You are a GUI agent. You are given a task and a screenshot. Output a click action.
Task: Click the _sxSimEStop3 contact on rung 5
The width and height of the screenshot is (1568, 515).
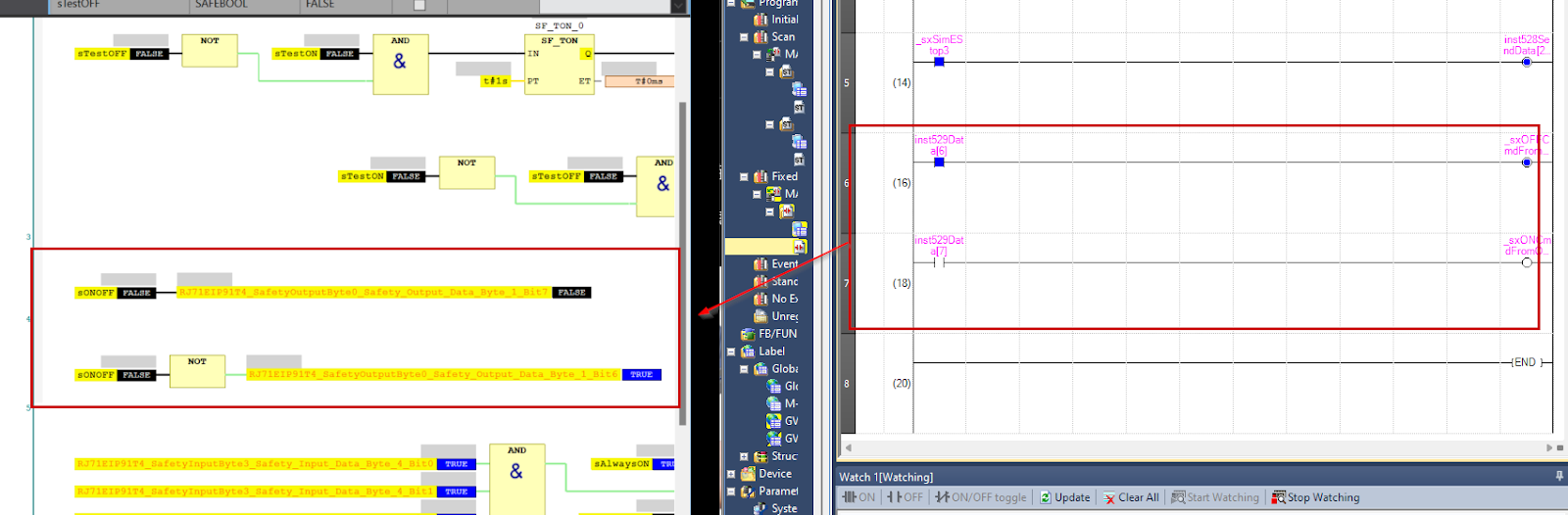click(x=939, y=62)
